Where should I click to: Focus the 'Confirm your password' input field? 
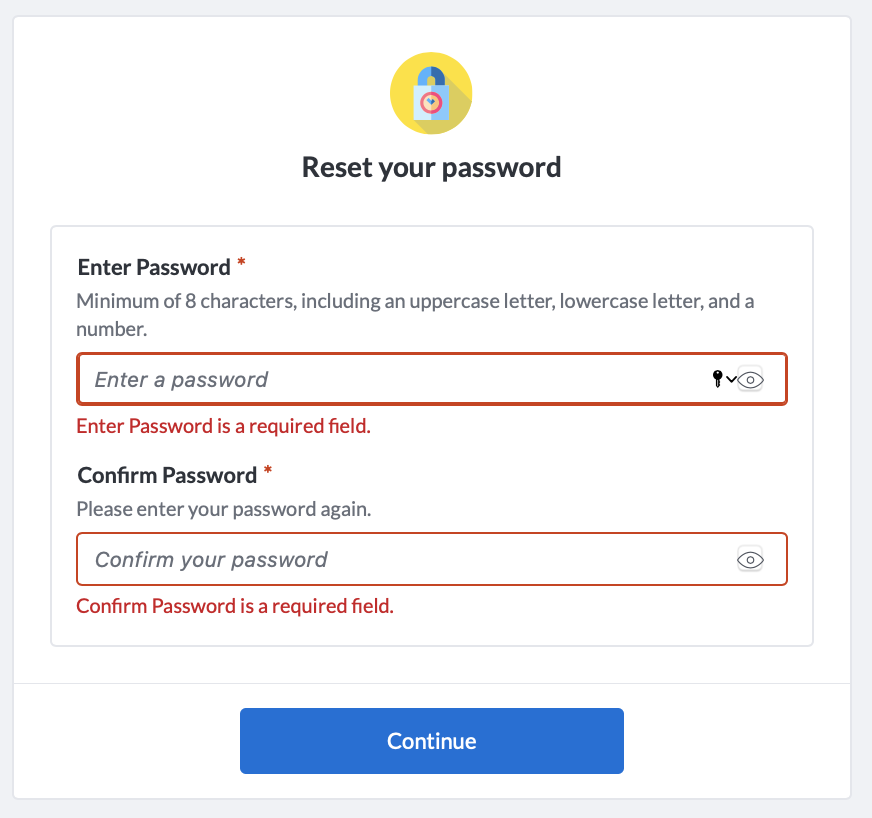coord(432,559)
